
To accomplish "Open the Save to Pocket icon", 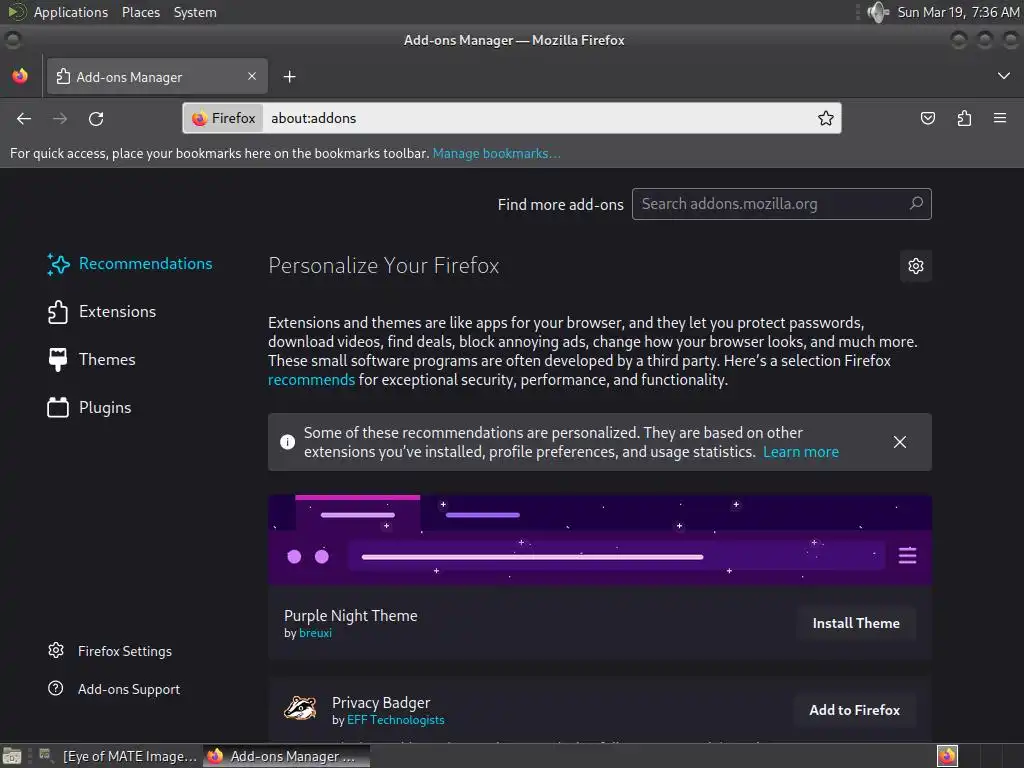I will [927, 118].
